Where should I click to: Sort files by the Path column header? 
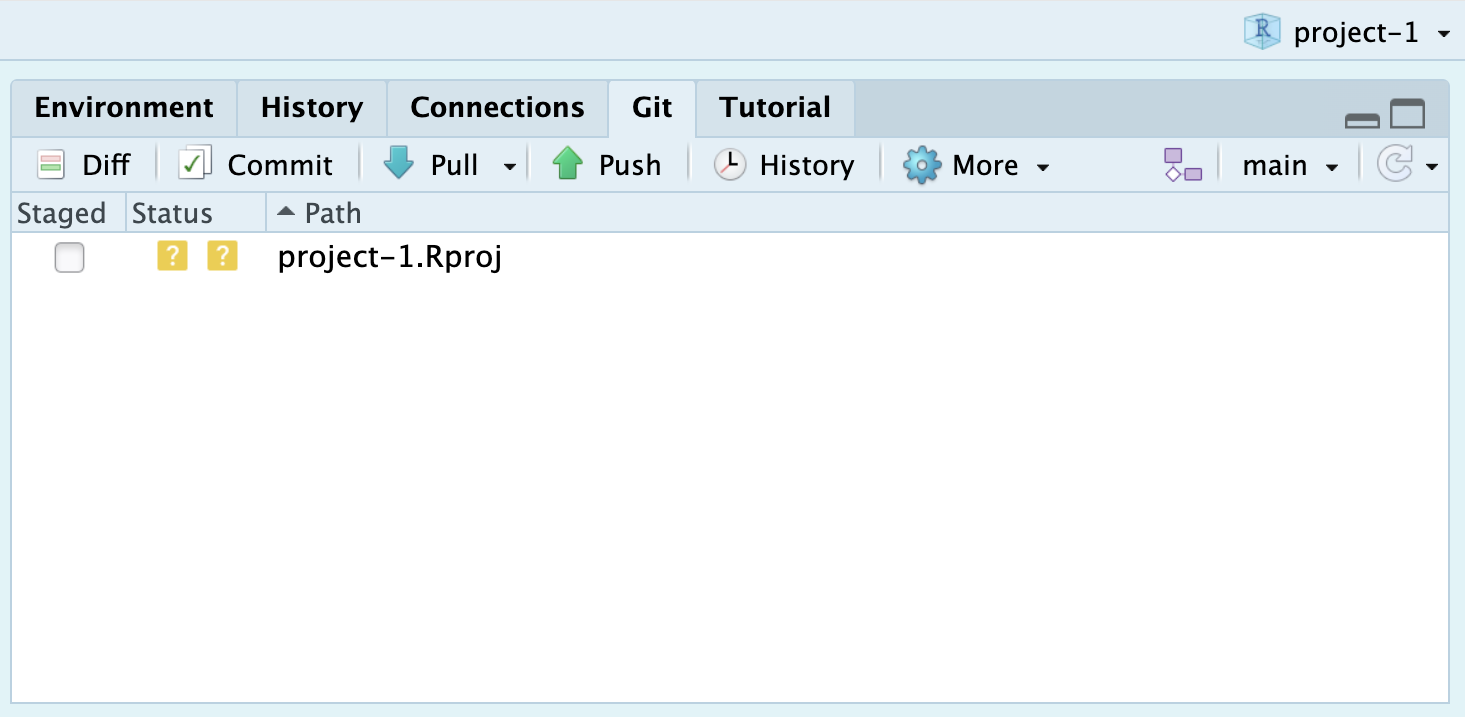(x=332, y=213)
